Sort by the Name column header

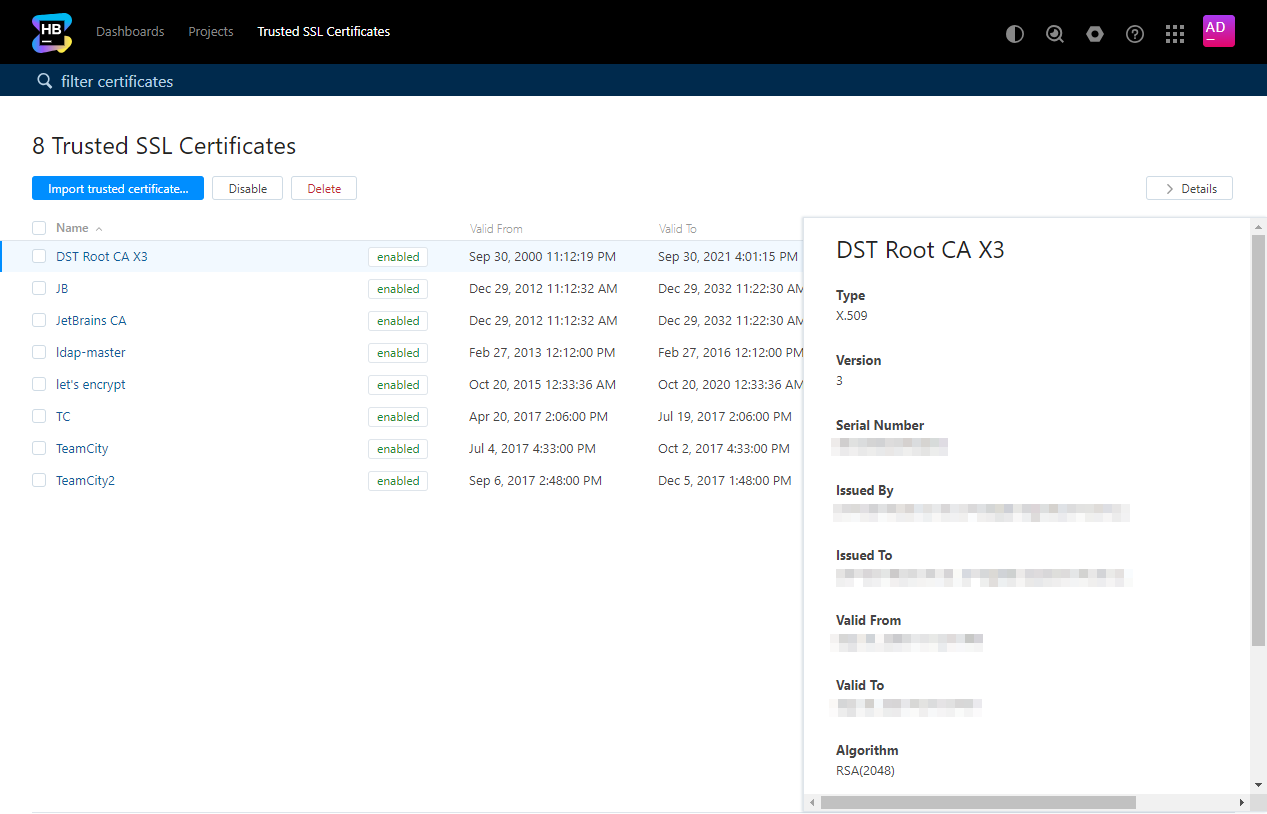click(x=72, y=228)
